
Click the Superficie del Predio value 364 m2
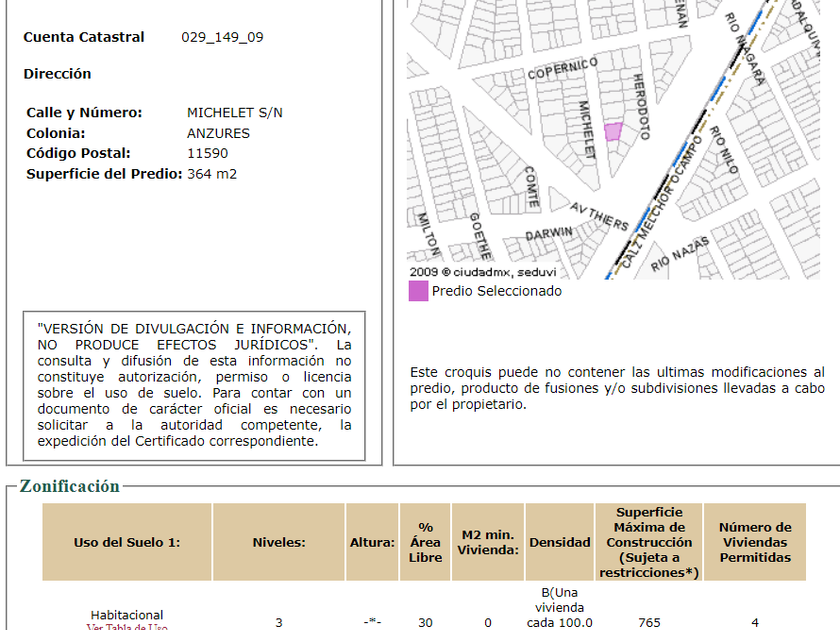coord(212,174)
